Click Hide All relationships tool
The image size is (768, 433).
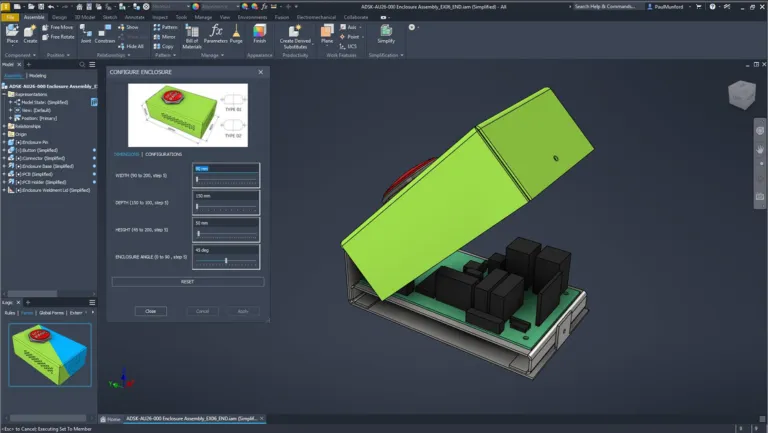click(x=131, y=47)
